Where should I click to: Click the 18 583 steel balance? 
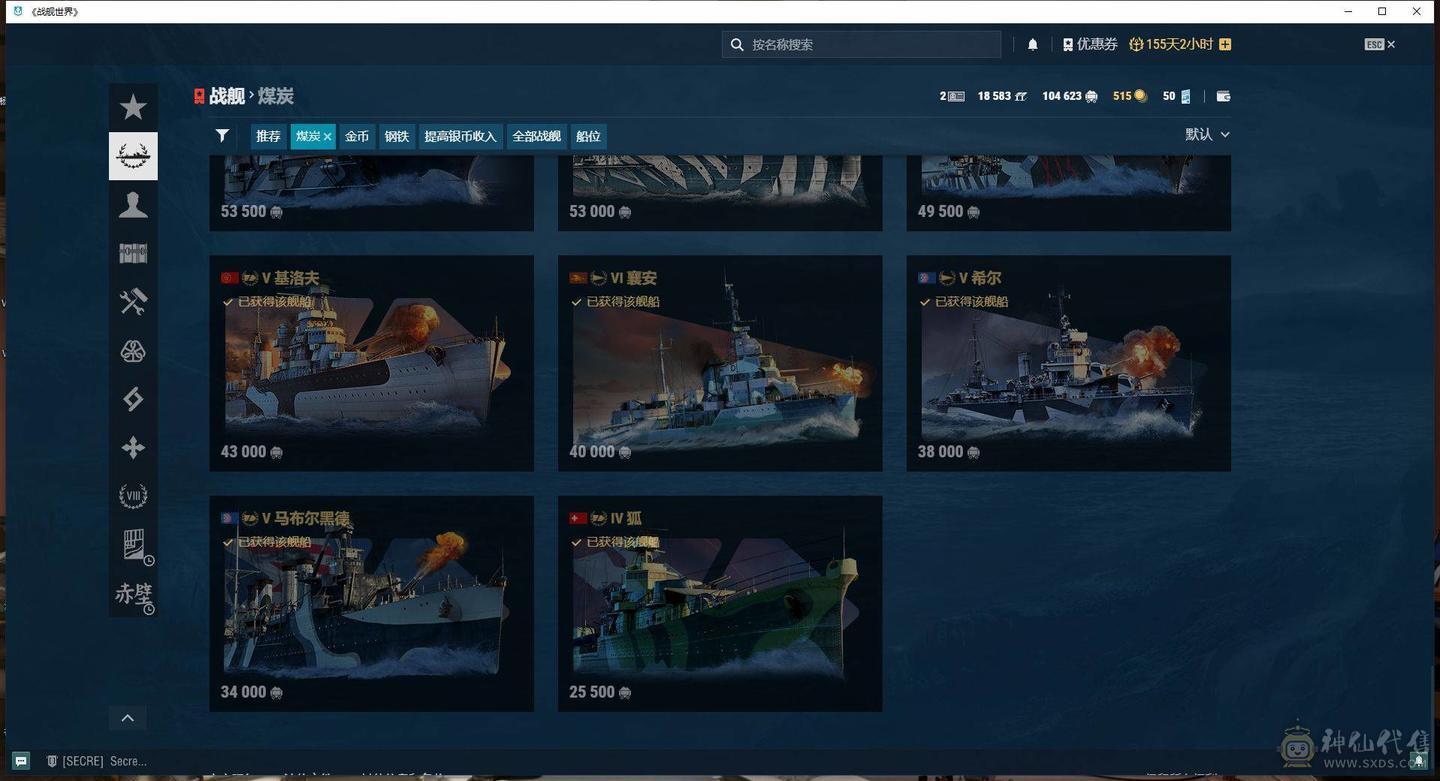tap(1002, 96)
